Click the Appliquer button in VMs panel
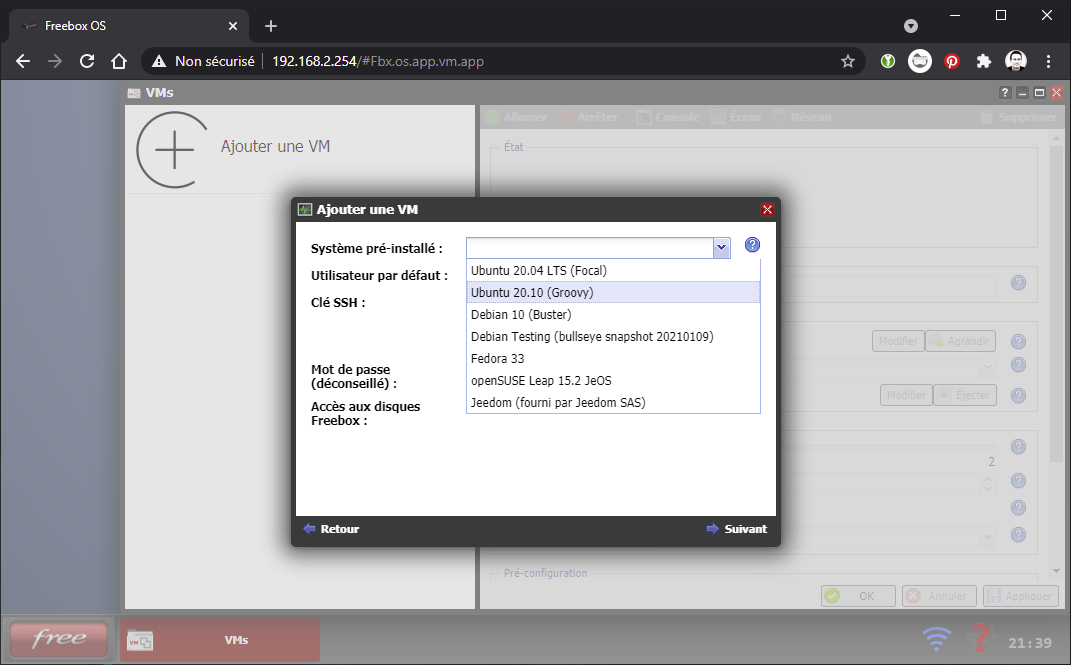This screenshot has width=1071, height=665. coord(1020,596)
